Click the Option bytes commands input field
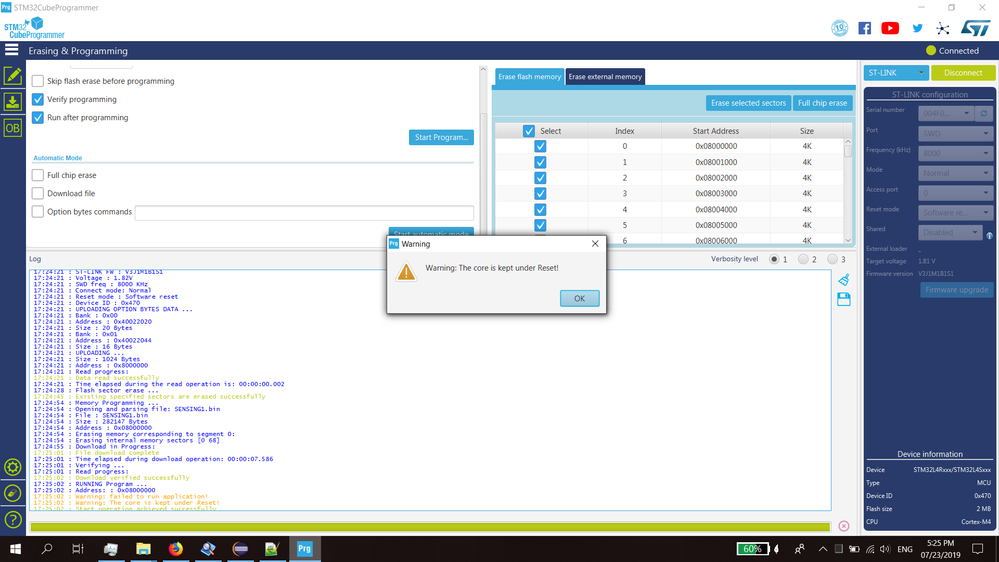The width and height of the screenshot is (999, 562). (304, 213)
